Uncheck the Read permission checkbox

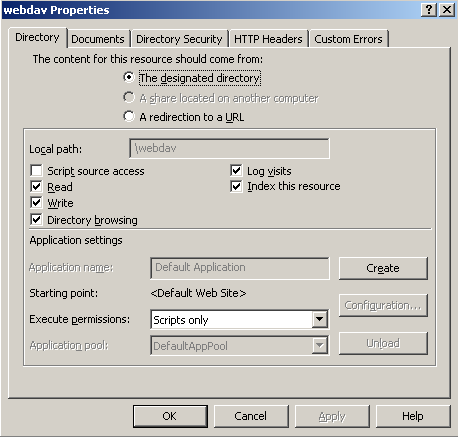(36, 186)
